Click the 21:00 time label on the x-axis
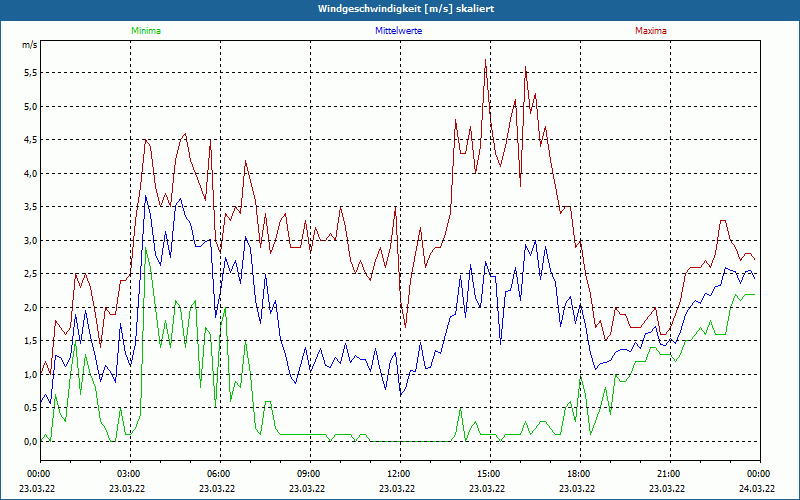800x500 pixels. point(670,474)
